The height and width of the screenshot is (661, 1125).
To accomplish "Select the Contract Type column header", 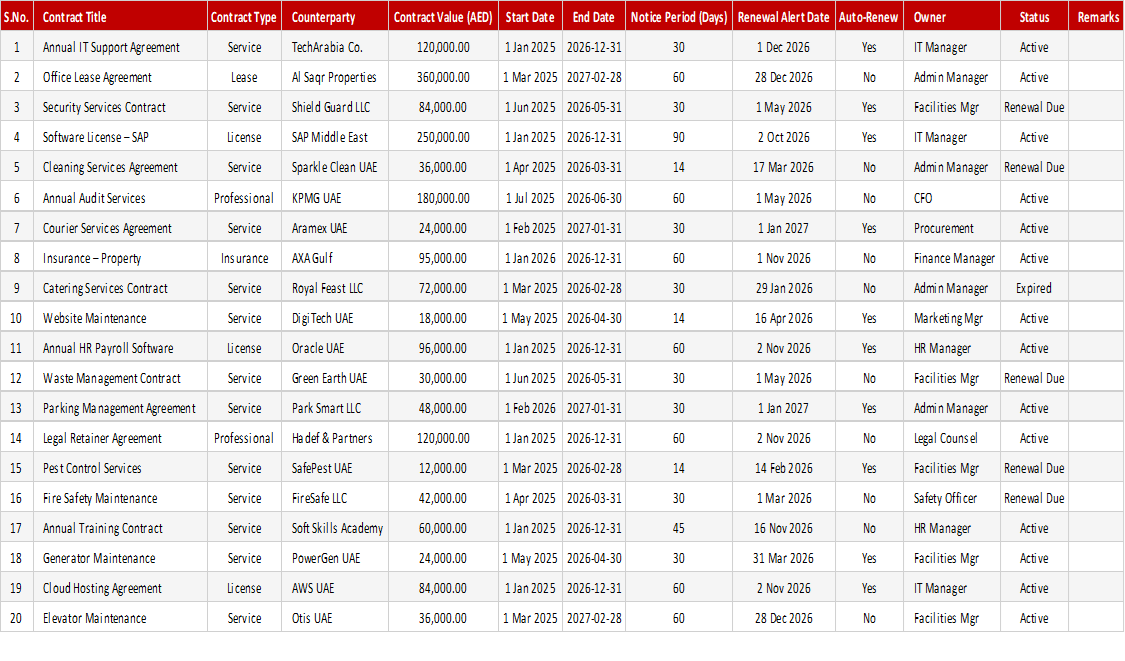I will click(244, 17).
